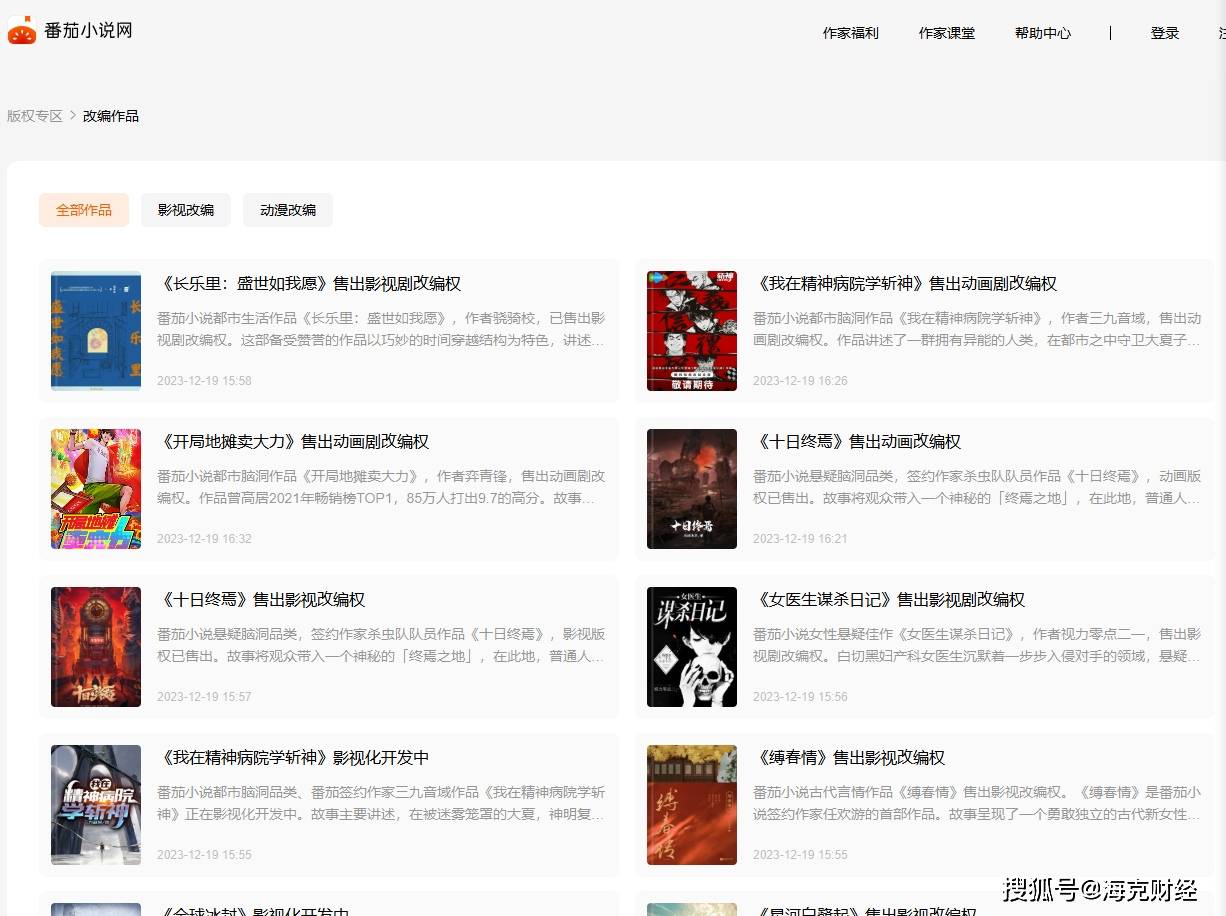Open 《十日终焉》售出影视改编权 article title

click(x=261, y=600)
